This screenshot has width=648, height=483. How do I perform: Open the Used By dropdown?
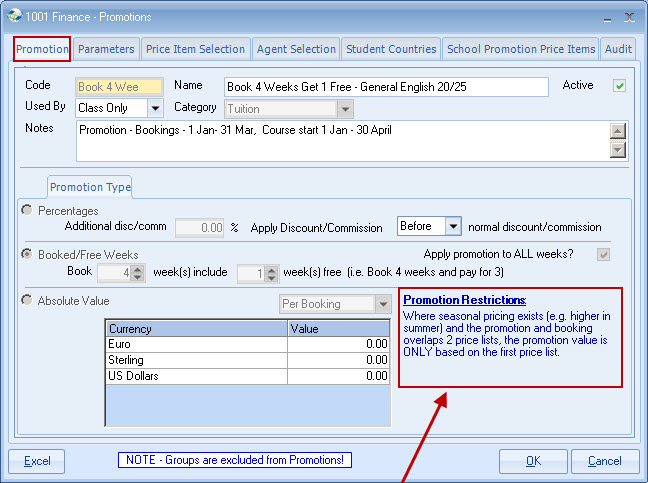(x=155, y=108)
